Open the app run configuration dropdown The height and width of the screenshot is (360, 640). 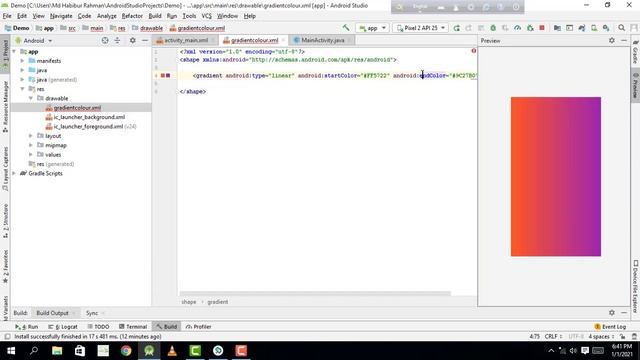(372, 28)
